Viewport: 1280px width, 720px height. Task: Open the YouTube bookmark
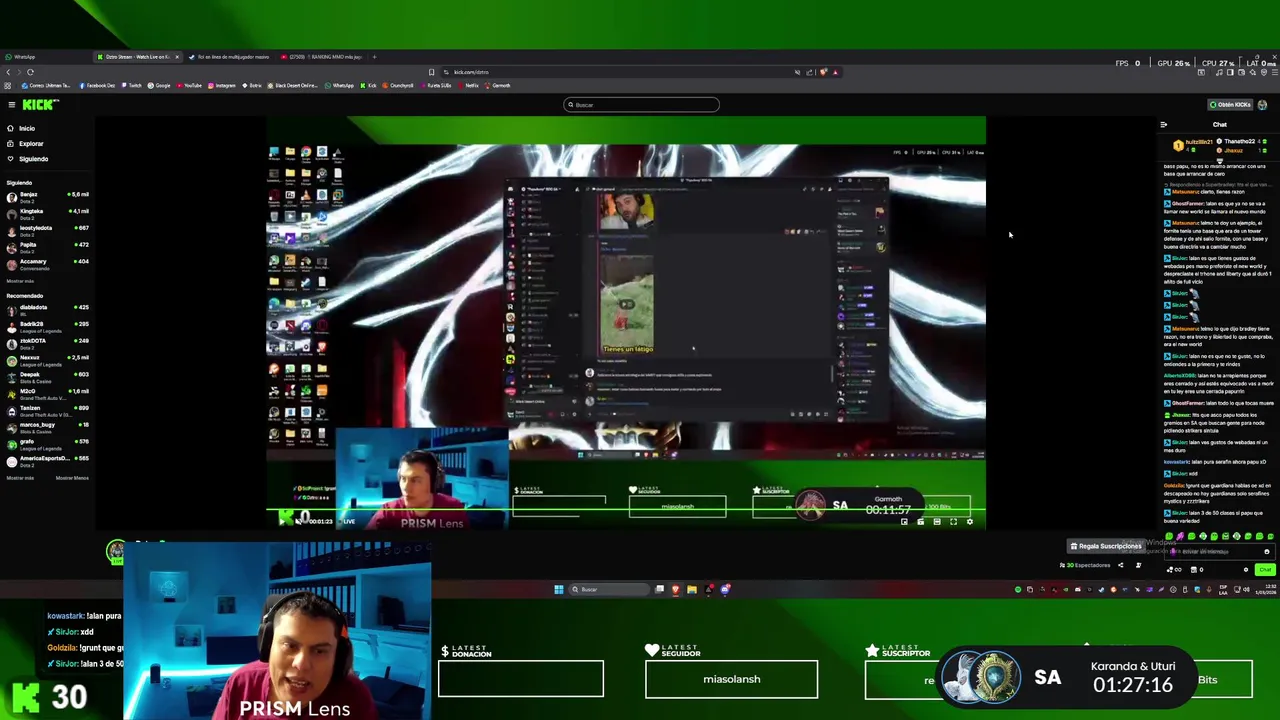189,86
